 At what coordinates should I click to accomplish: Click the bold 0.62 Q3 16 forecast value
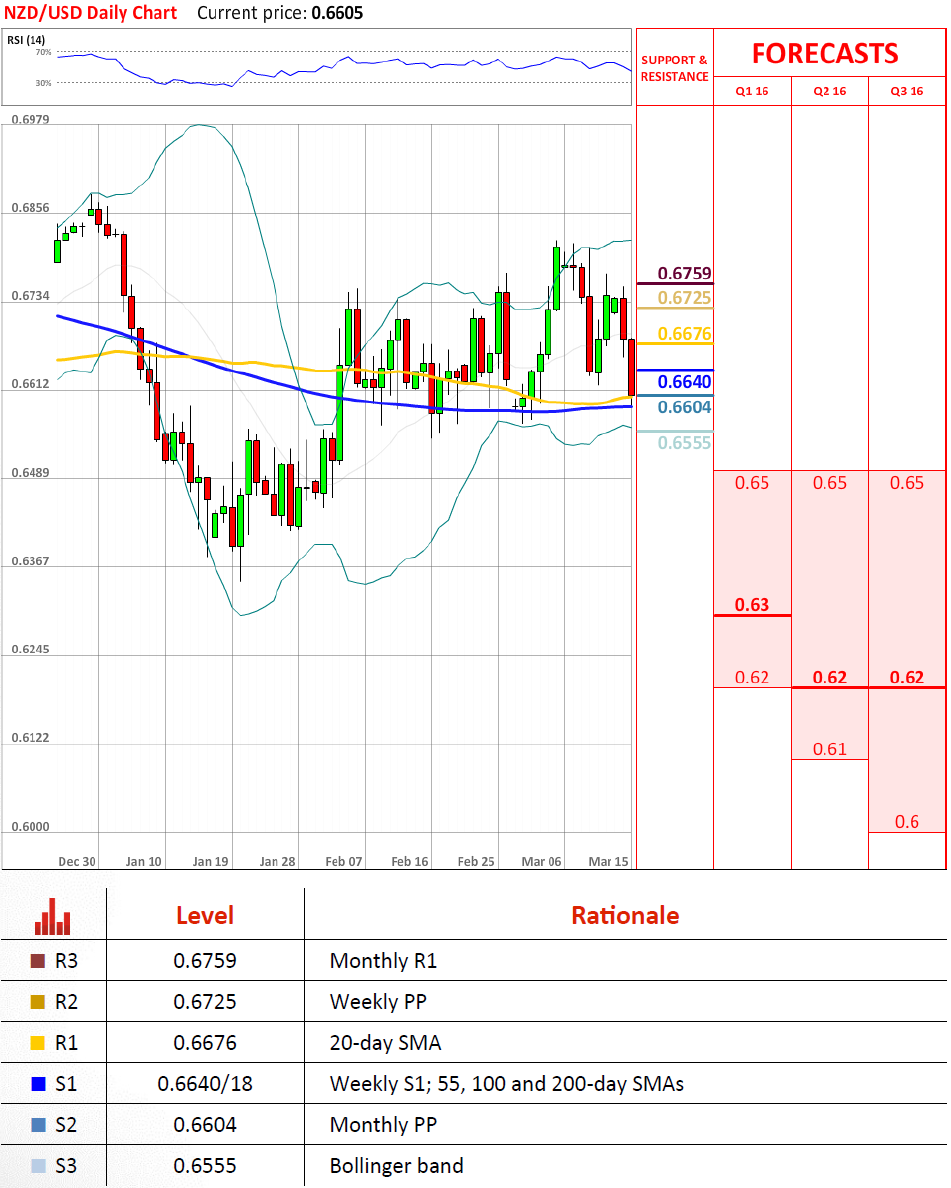click(907, 677)
